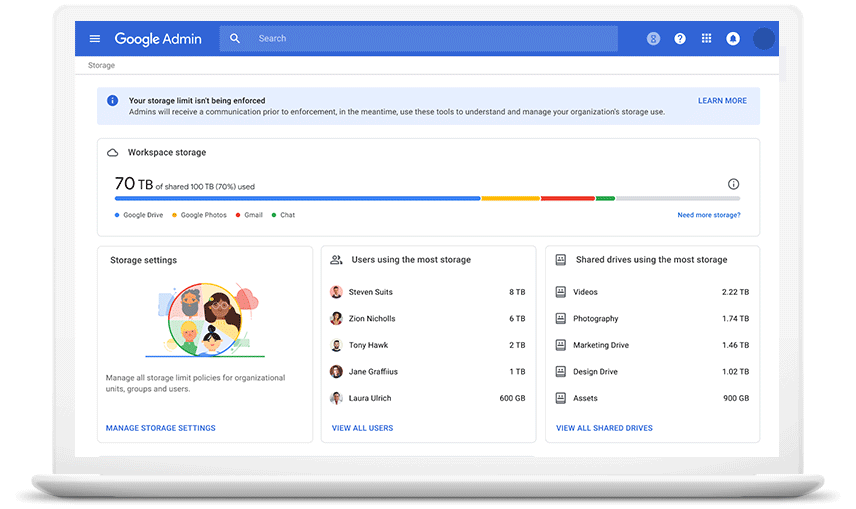Click the red Gmail bar segment

tap(568, 199)
